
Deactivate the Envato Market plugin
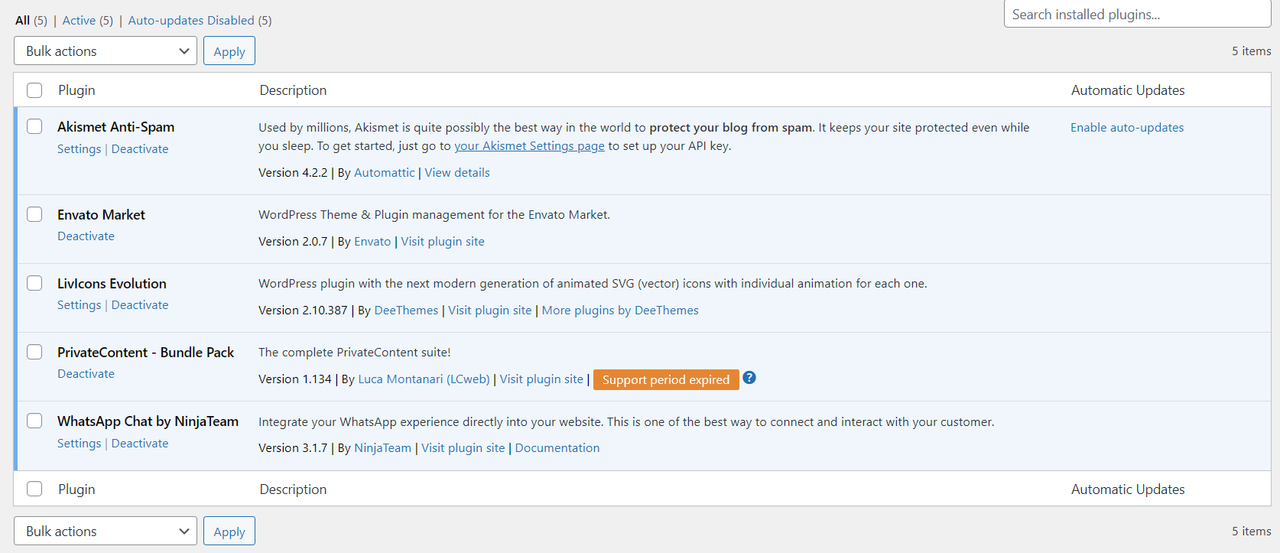click(x=86, y=236)
